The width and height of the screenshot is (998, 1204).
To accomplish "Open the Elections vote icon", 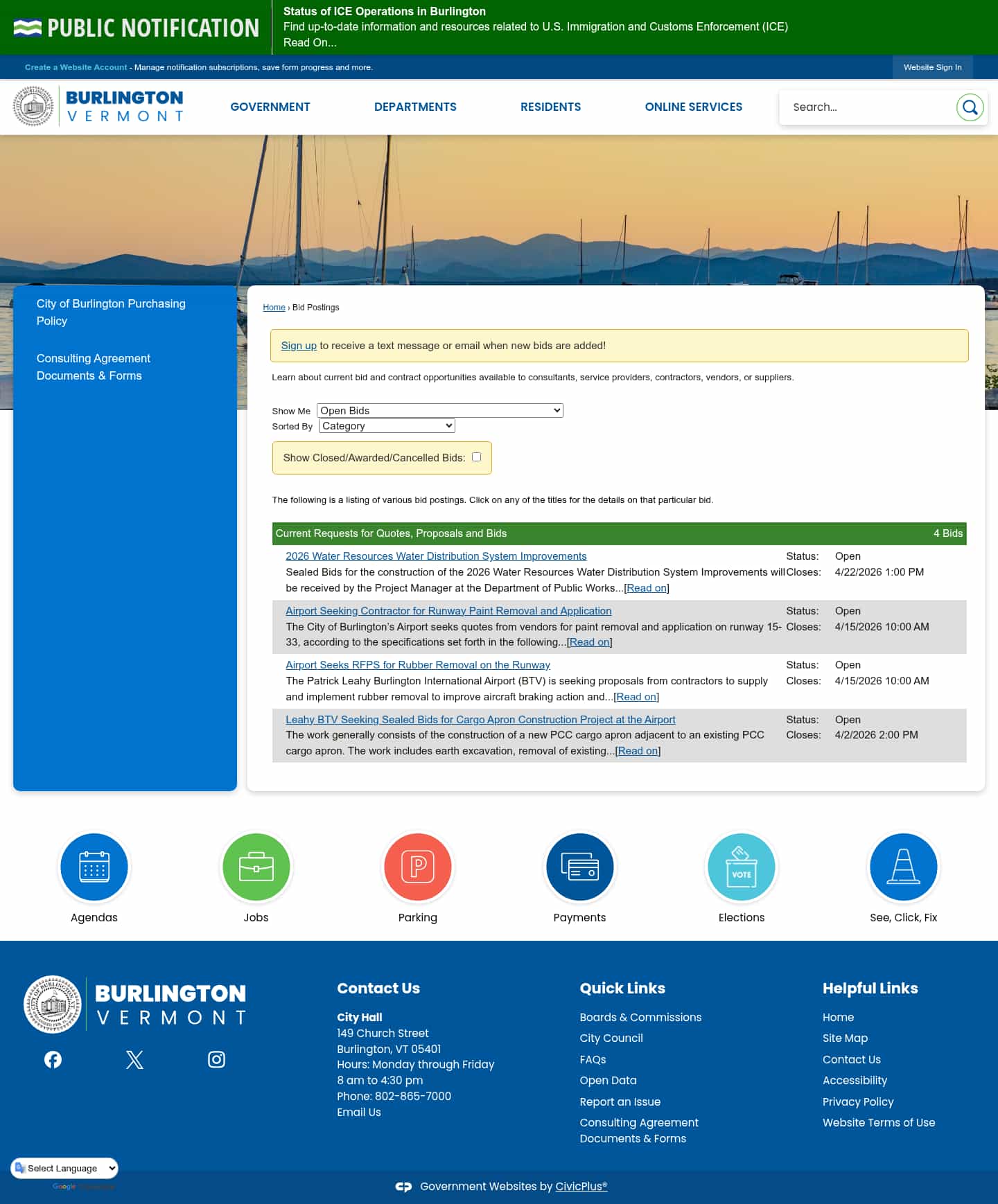I will (742, 867).
